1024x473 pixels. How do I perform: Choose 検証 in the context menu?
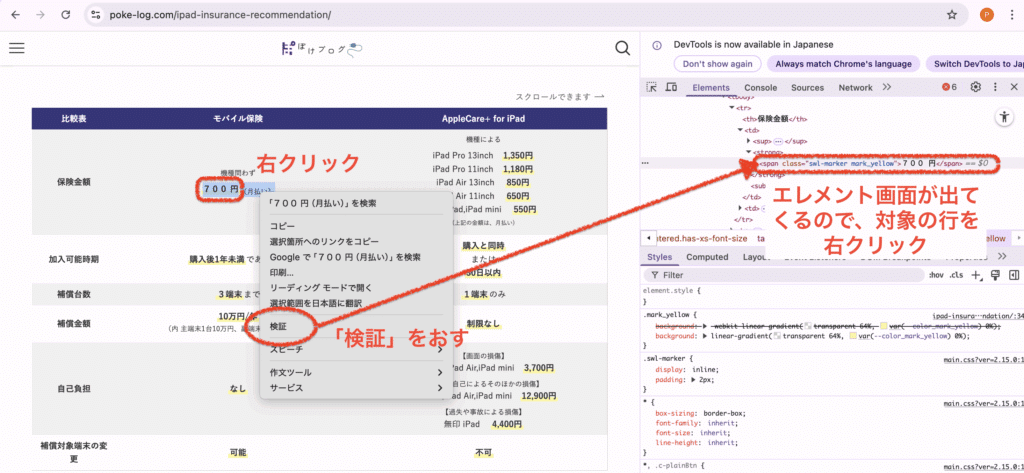coord(278,325)
